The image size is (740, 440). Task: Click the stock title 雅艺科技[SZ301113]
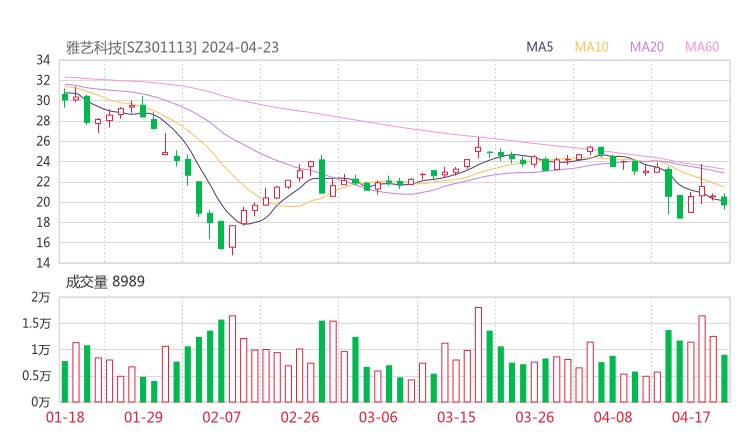pyautogui.click(x=130, y=47)
